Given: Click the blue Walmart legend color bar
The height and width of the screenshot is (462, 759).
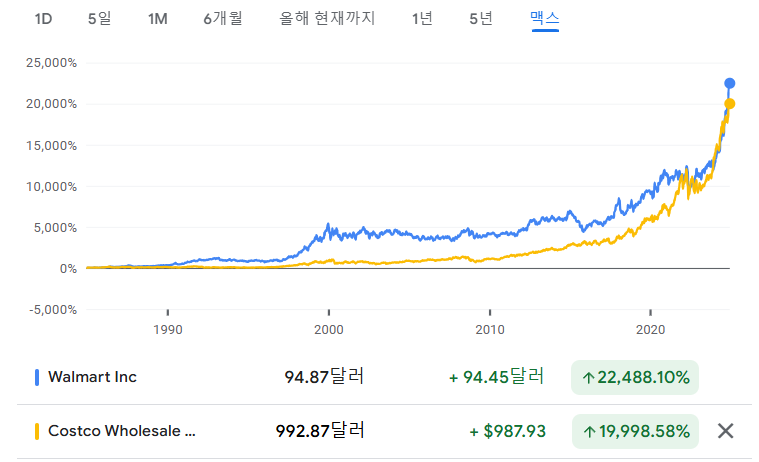Looking at the screenshot, I should [x=37, y=377].
